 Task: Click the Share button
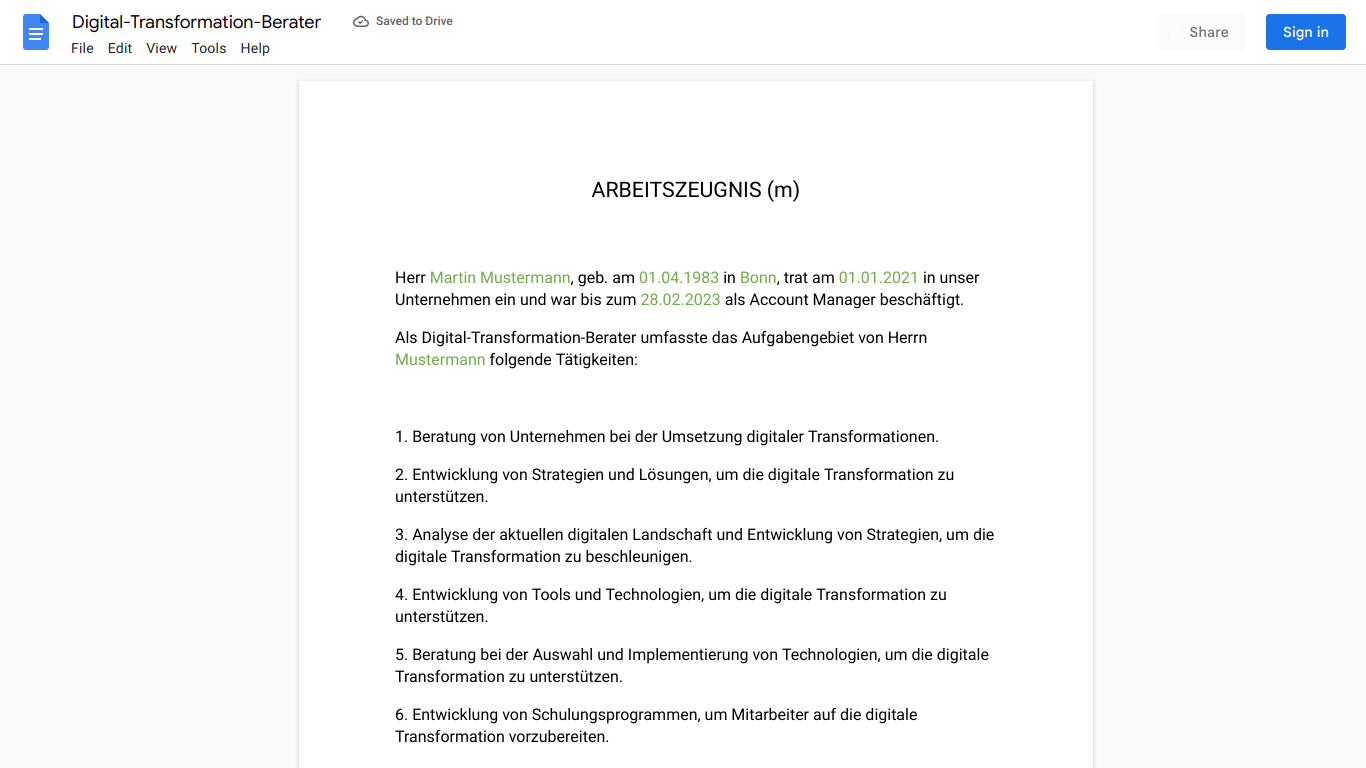[1201, 32]
